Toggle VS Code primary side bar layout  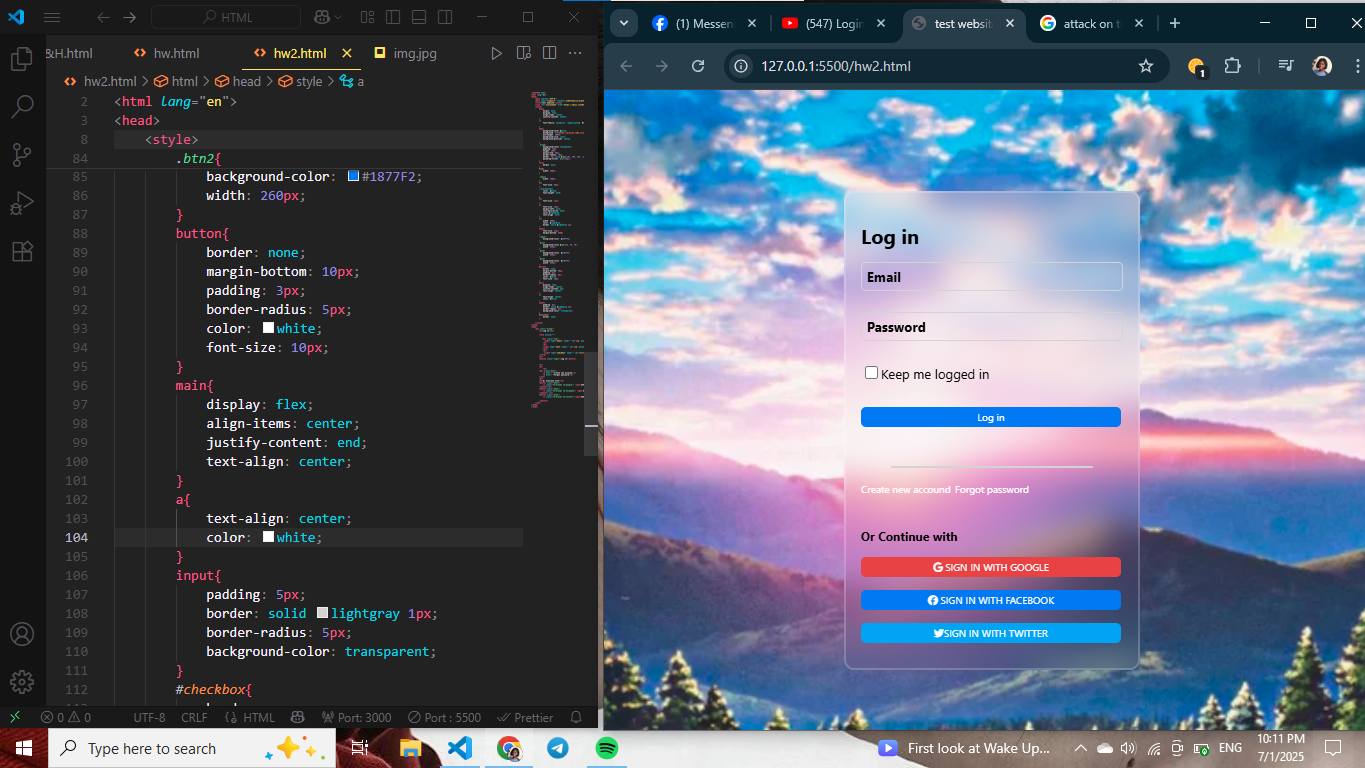(x=393, y=17)
